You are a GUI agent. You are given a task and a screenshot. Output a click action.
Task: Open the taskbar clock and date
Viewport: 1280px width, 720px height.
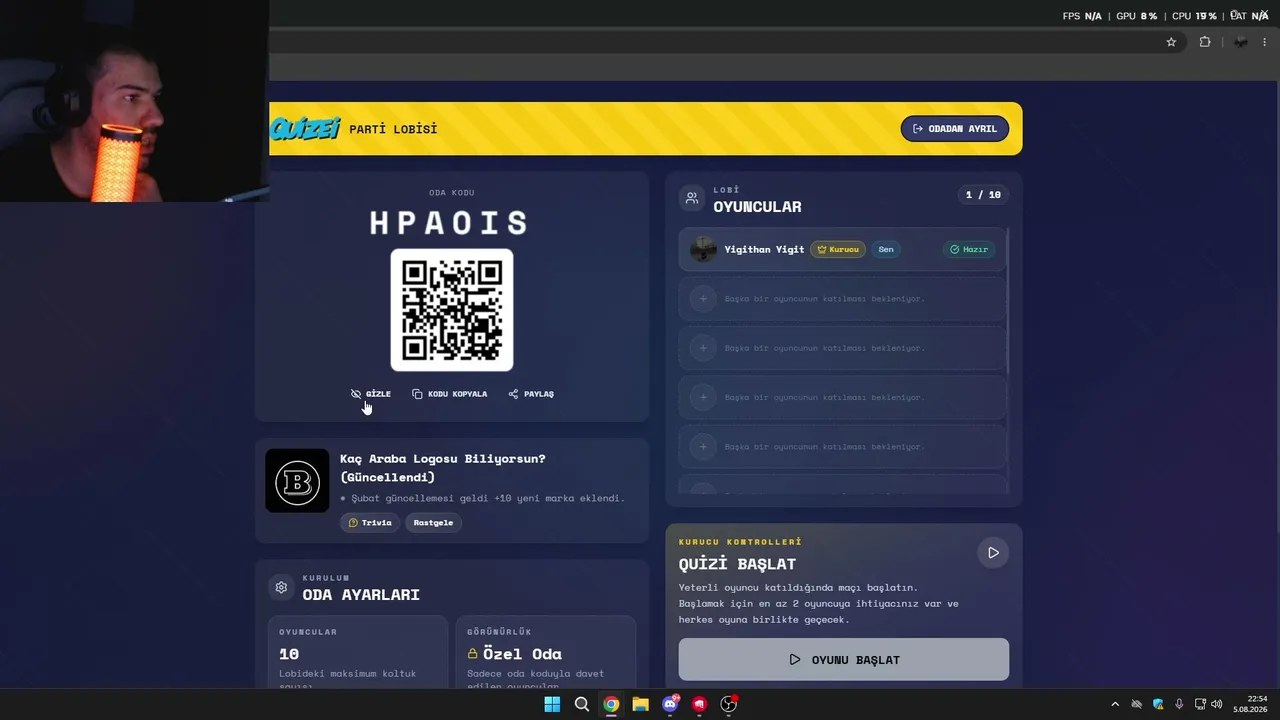pyautogui.click(x=1251, y=704)
